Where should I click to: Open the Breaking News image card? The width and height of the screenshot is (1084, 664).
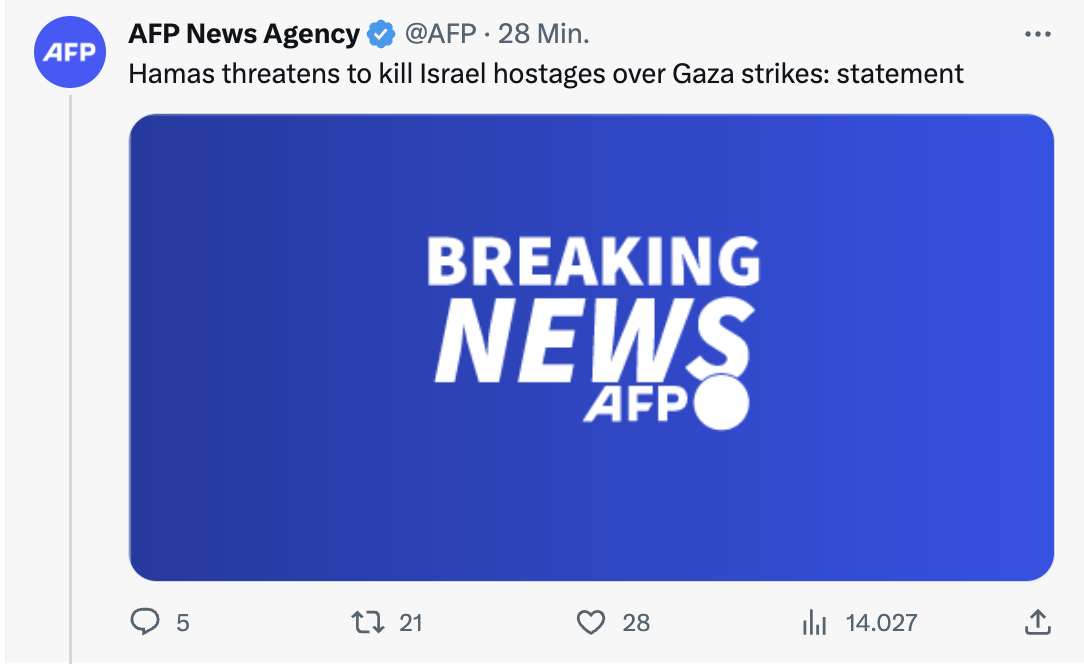(x=591, y=347)
